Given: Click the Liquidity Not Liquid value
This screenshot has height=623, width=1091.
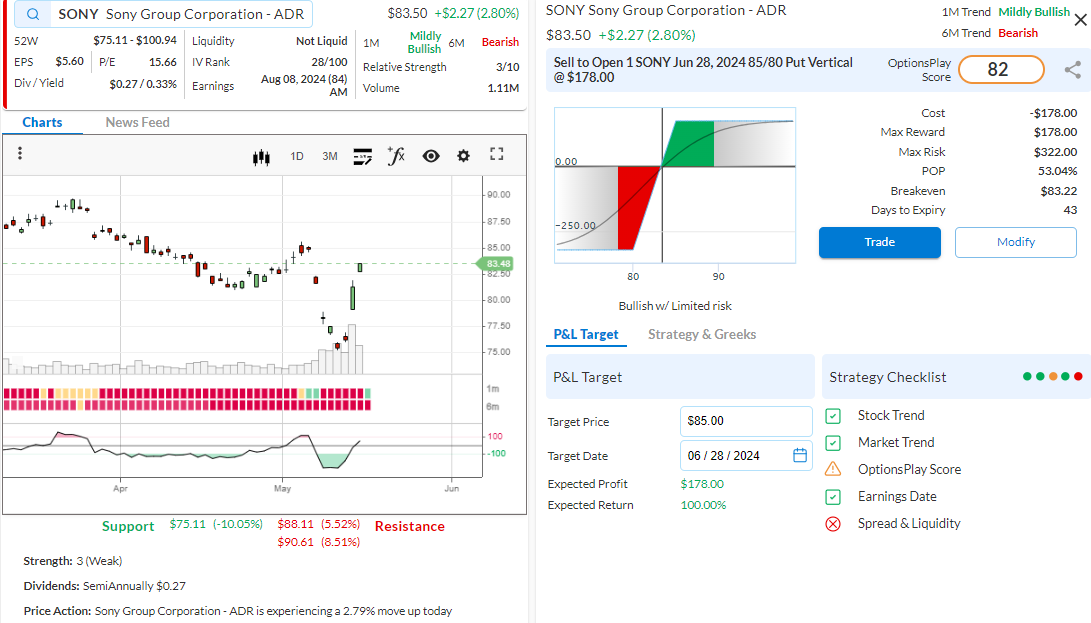Looking at the screenshot, I should point(321,41).
